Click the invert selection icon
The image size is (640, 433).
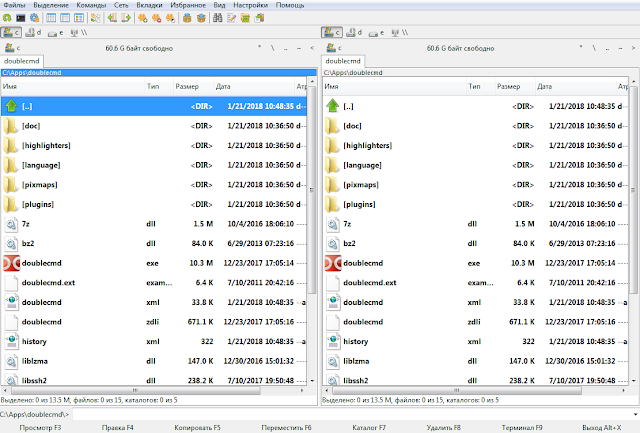pos(170,18)
